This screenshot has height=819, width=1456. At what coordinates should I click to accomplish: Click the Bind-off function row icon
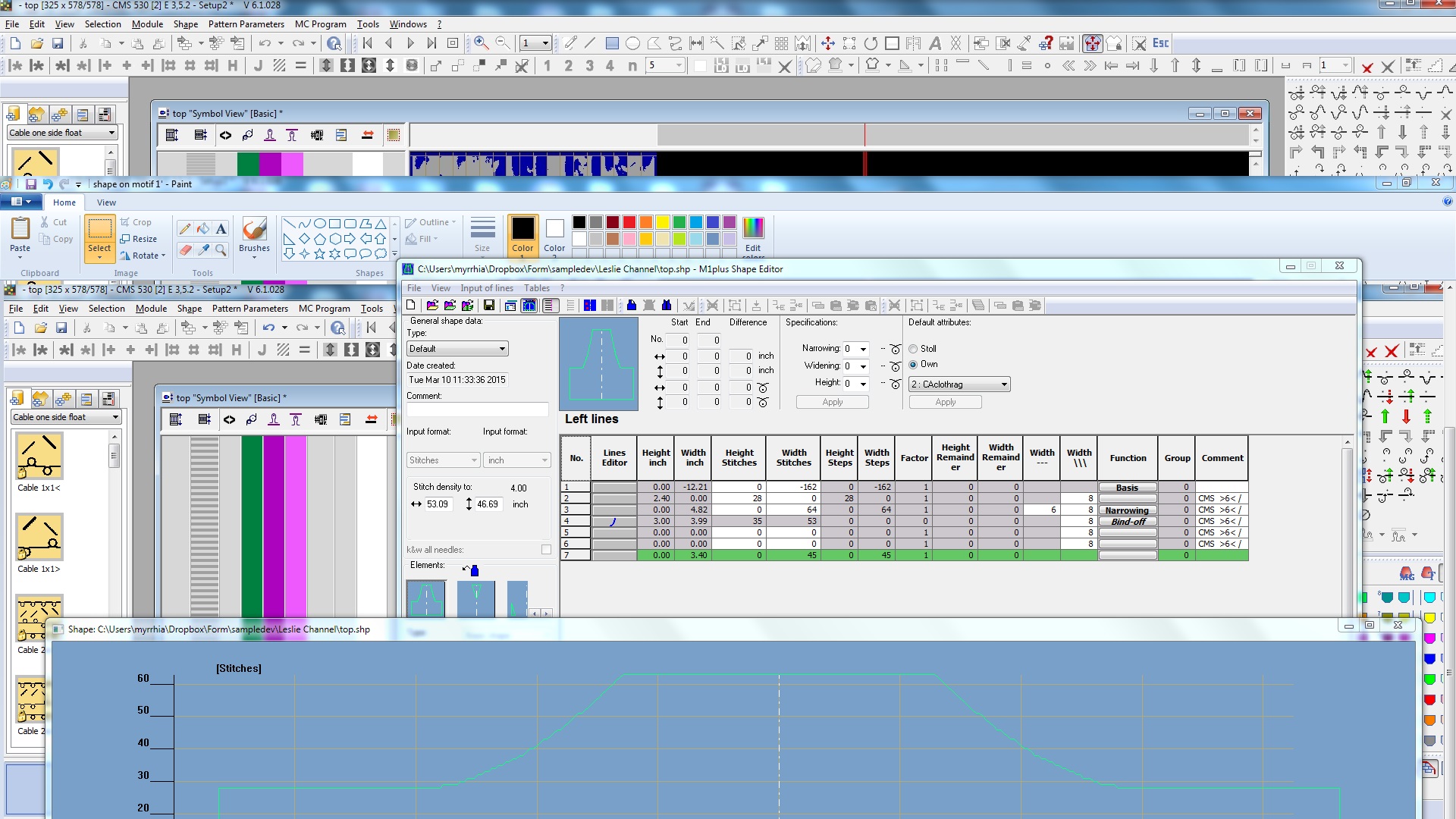[613, 521]
